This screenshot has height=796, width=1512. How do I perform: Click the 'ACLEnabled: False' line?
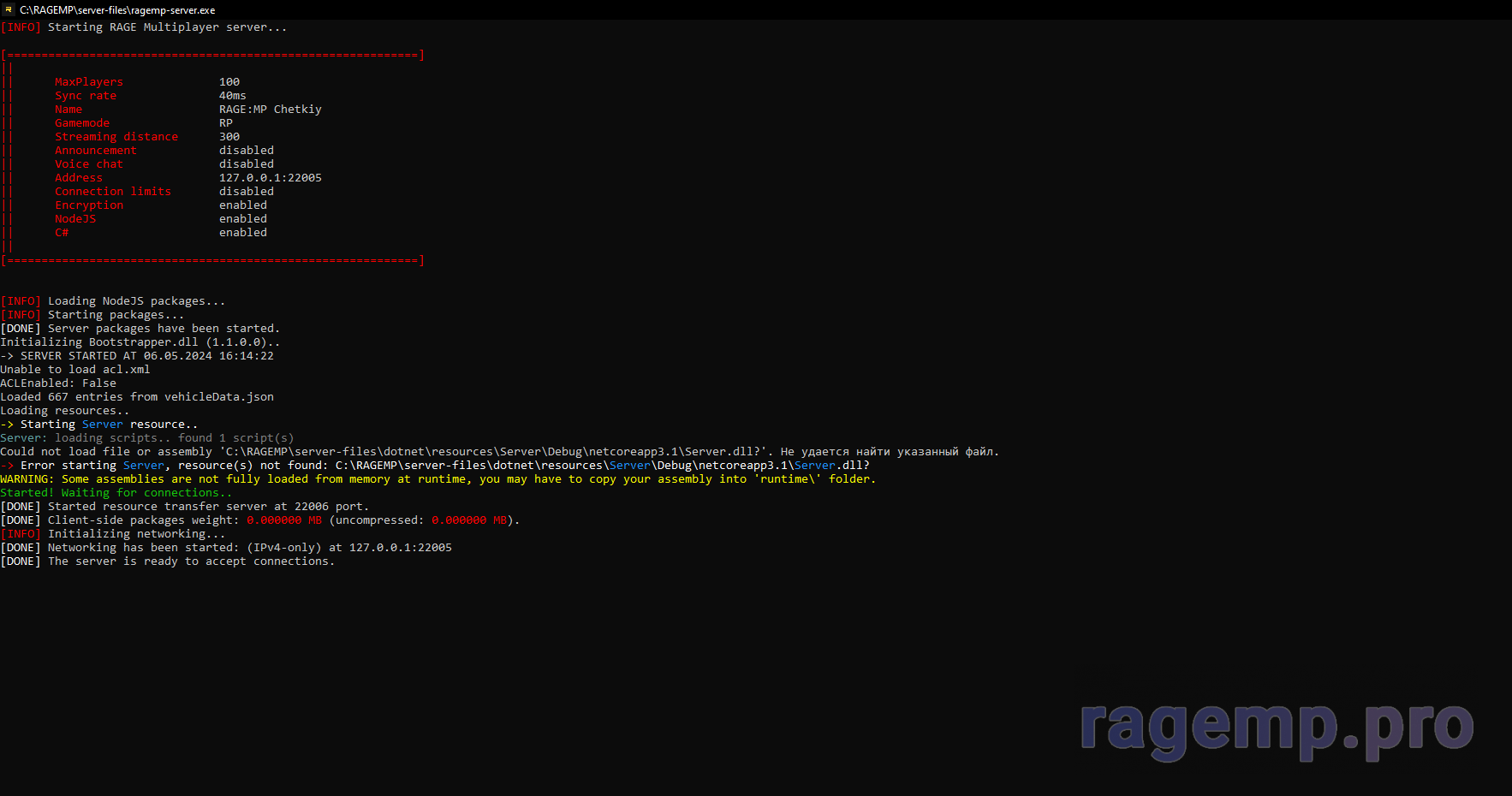click(x=58, y=383)
